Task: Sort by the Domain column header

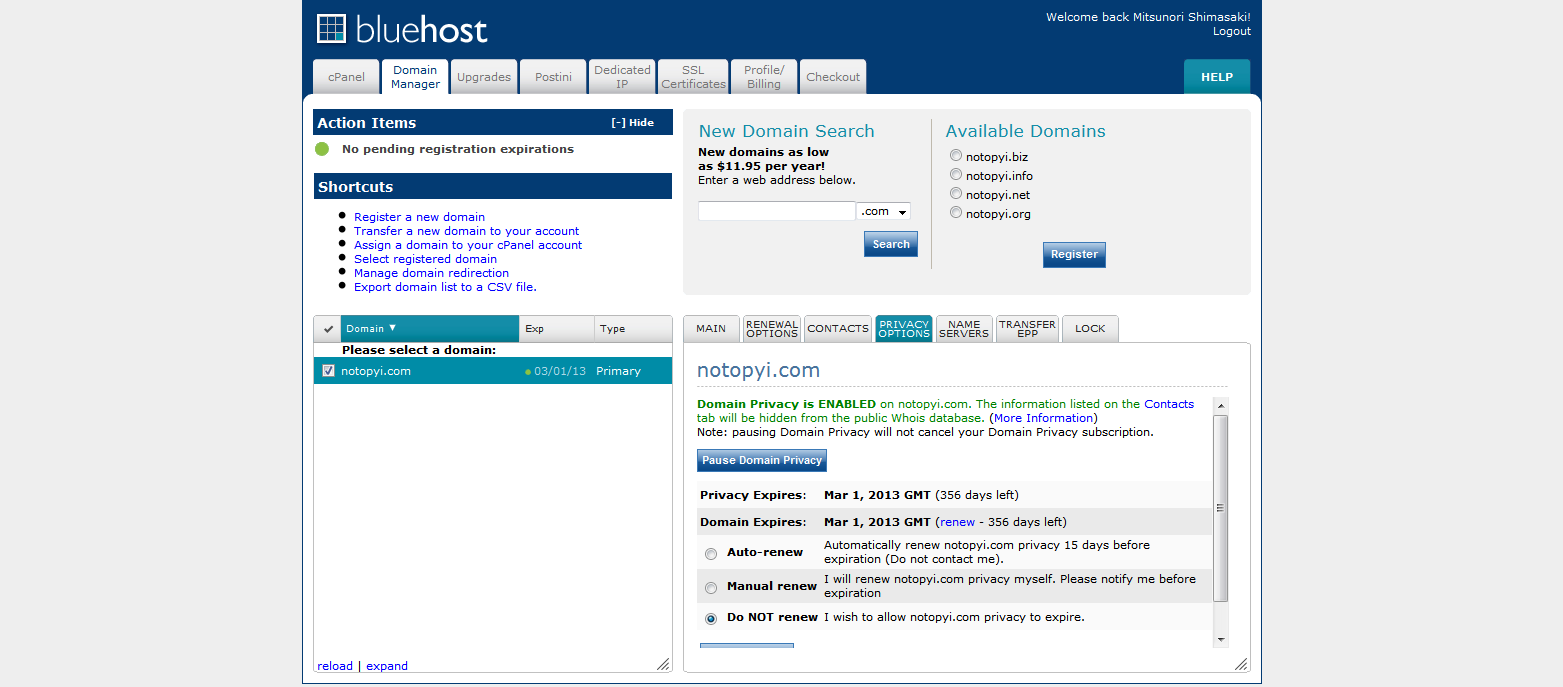Action: 430,328
